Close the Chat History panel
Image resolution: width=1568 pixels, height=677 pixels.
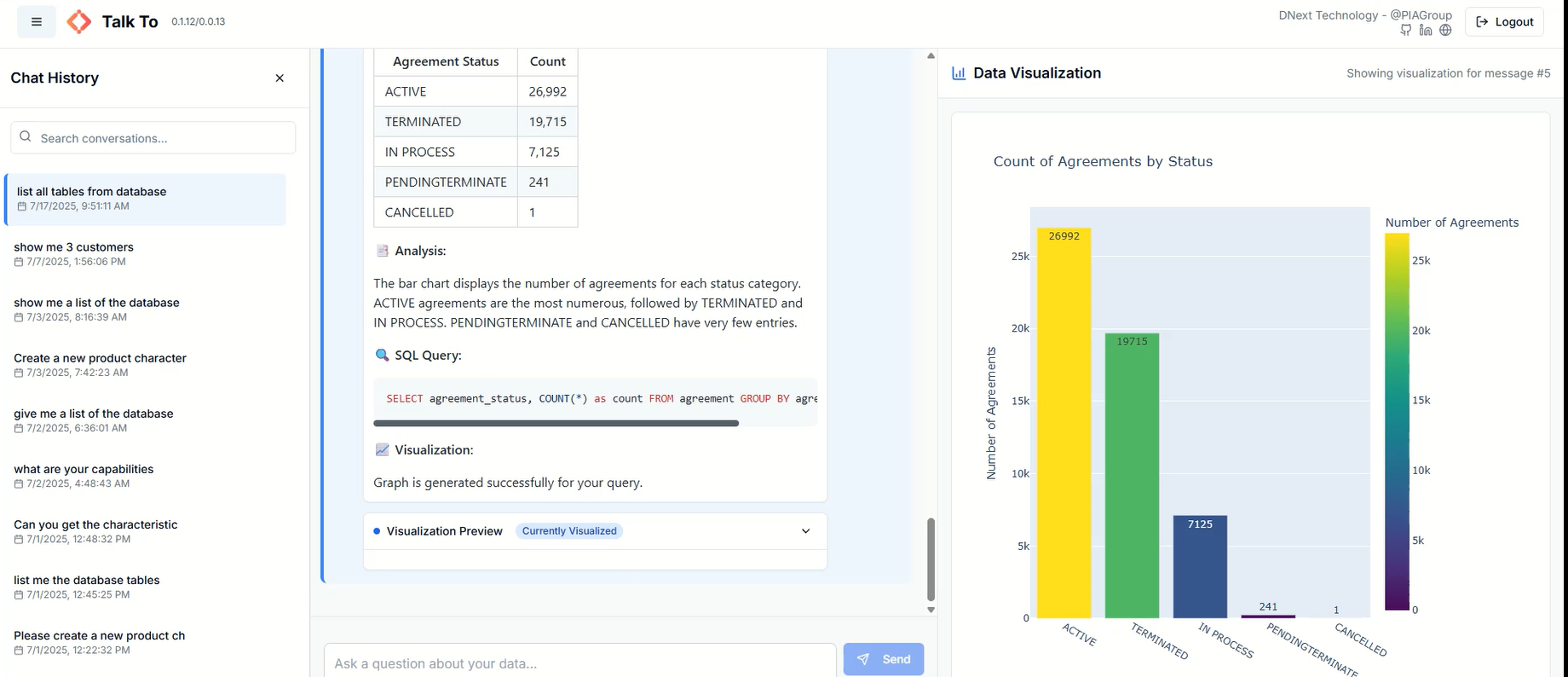(280, 78)
